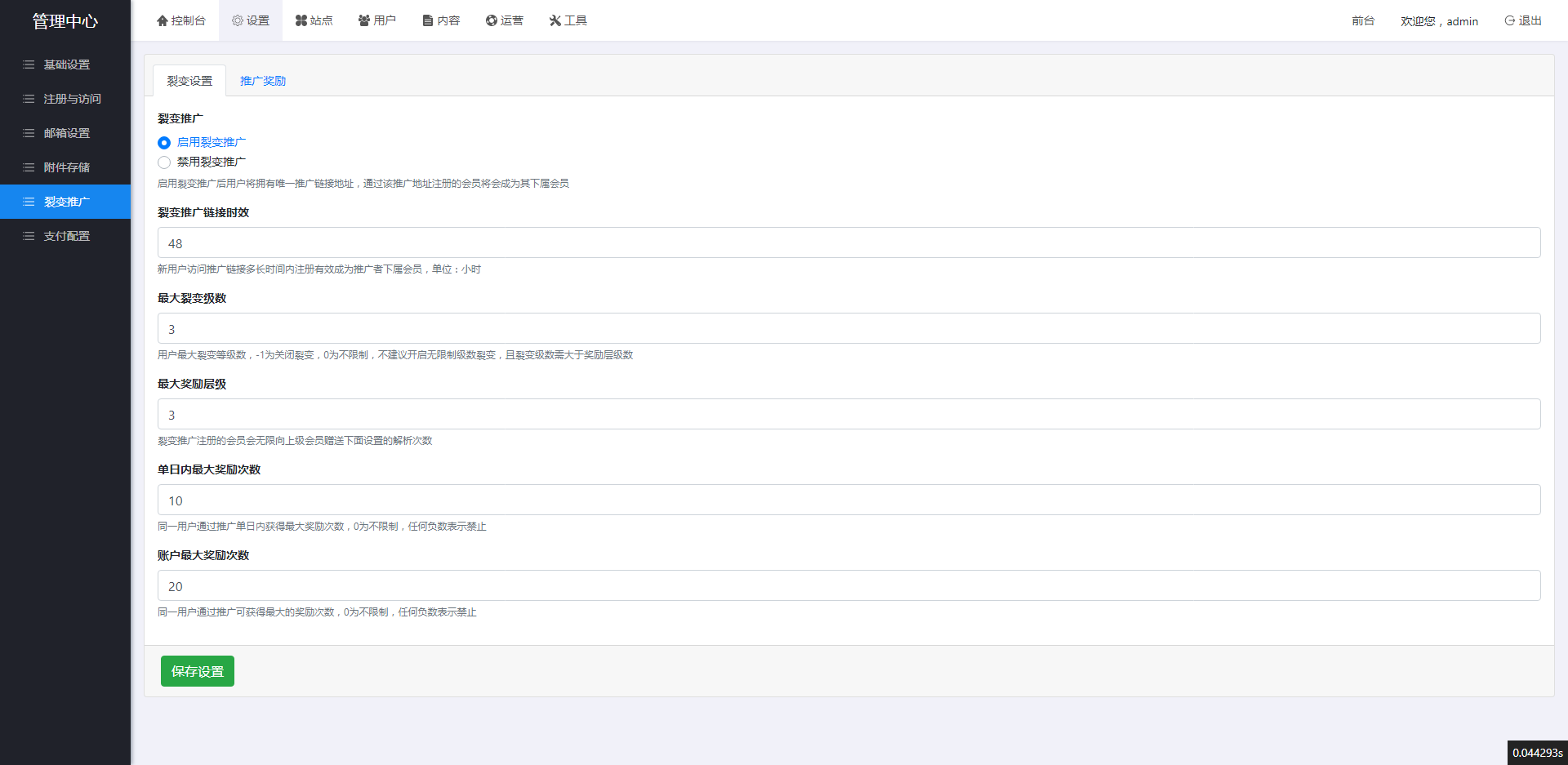This screenshot has width=1568, height=765.
Task: Open the 内容 menu label
Action: click(448, 20)
